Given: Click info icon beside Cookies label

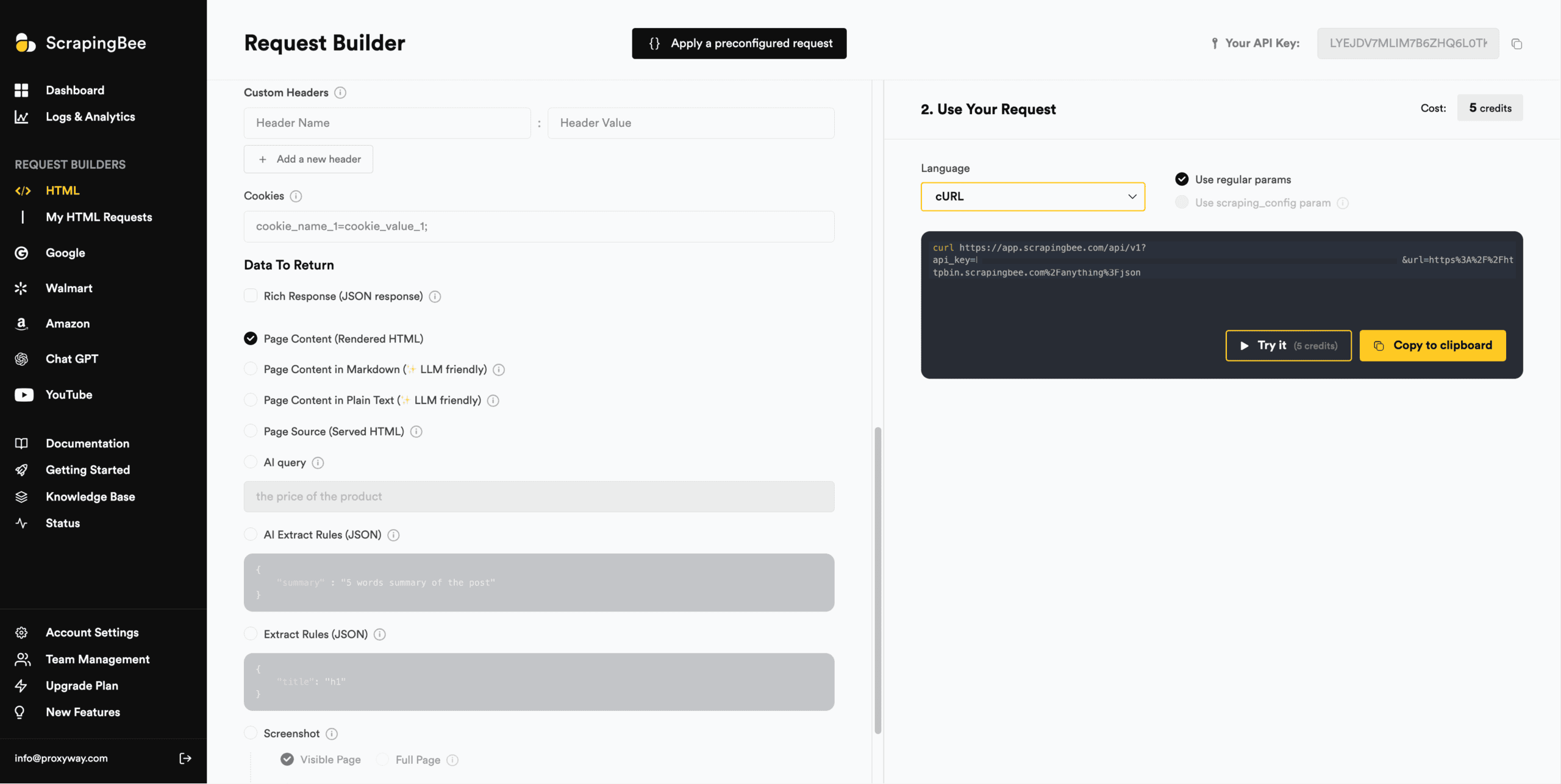Looking at the screenshot, I should 296,196.
